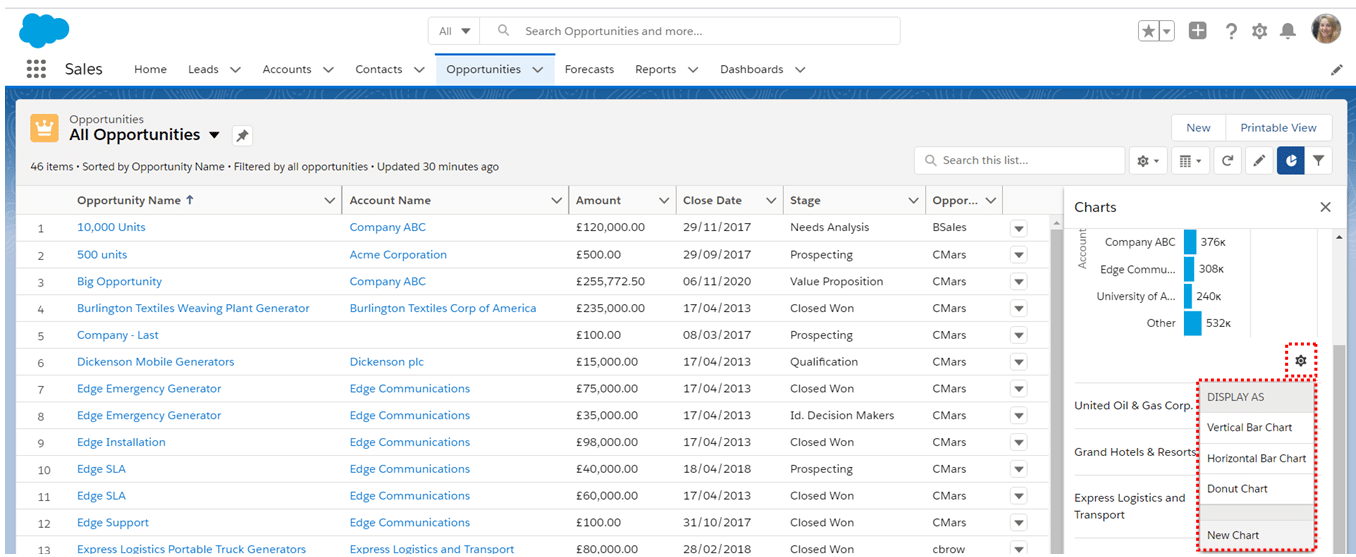1356x557 pixels.
Task: Open the list filters funnel icon
Action: 1319,160
